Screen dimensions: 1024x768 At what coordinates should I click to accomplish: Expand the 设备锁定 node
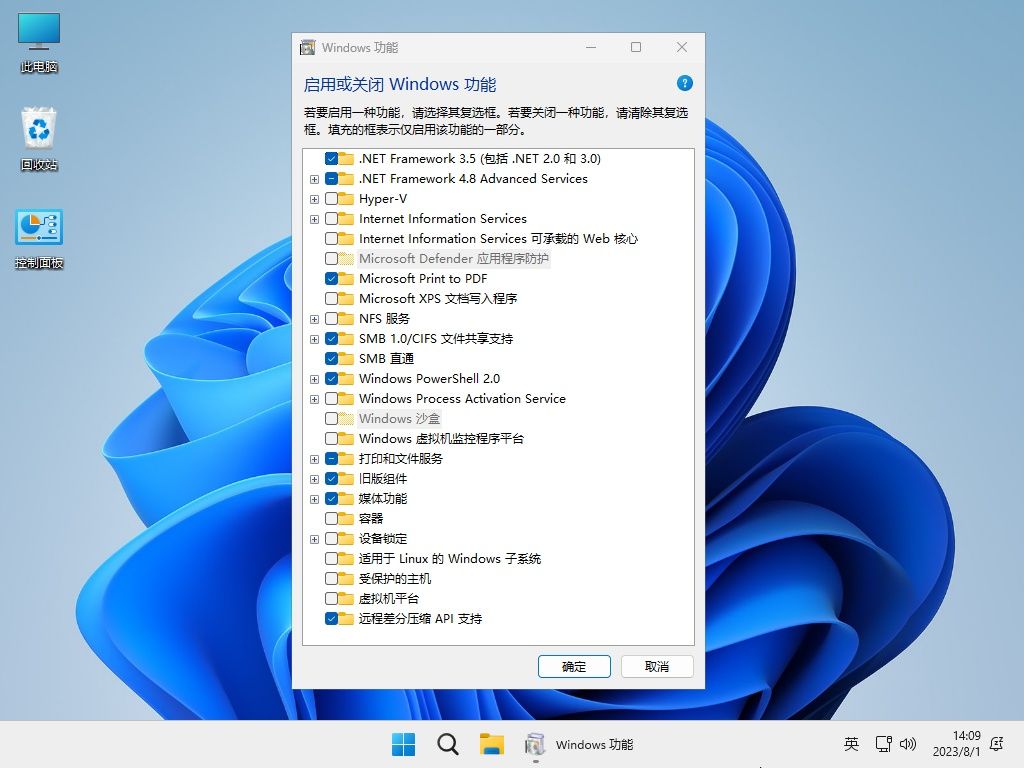[314, 539]
